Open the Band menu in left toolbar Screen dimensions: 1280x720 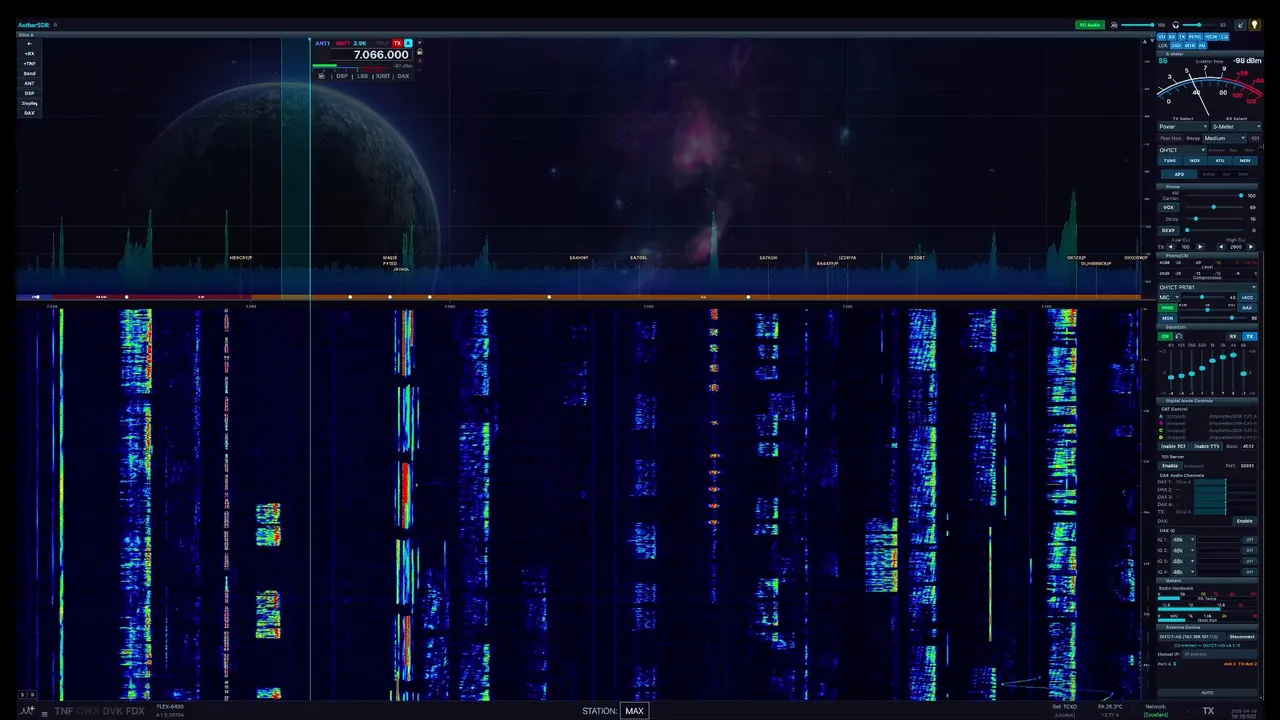click(x=29, y=74)
